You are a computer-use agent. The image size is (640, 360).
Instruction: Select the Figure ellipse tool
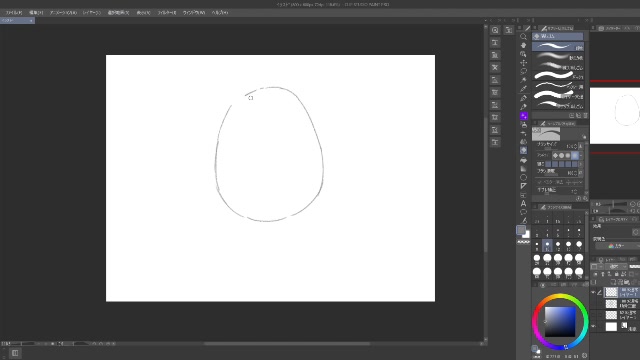tap(523, 178)
